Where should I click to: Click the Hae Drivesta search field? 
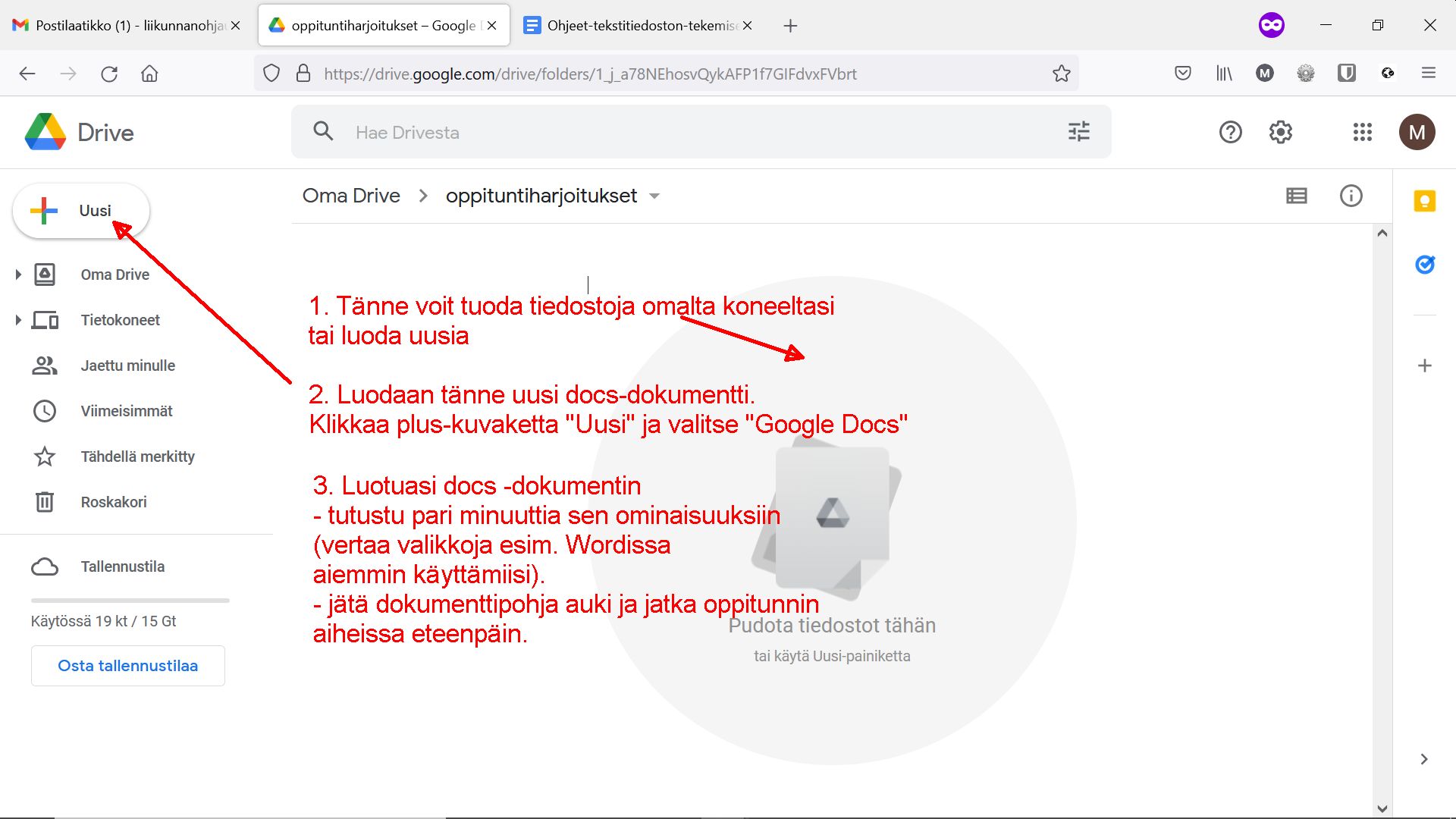(x=701, y=132)
